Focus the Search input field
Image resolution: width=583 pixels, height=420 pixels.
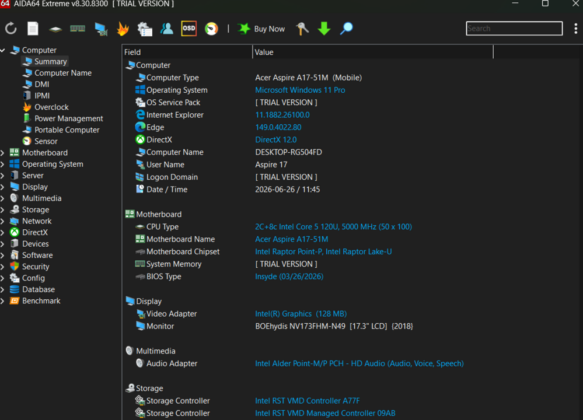(x=514, y=29)
